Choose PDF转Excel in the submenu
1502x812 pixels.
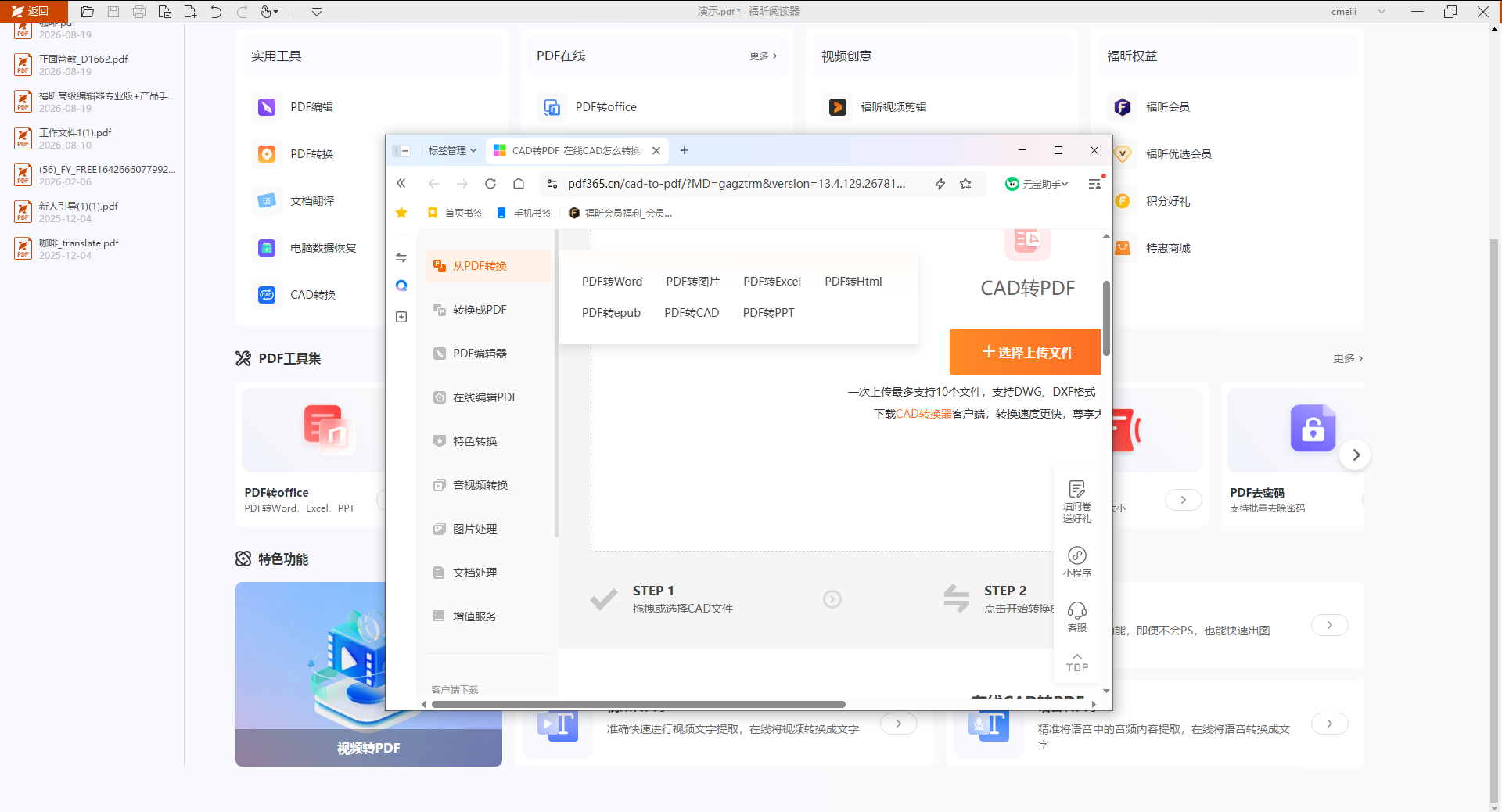tap(772, 282)
